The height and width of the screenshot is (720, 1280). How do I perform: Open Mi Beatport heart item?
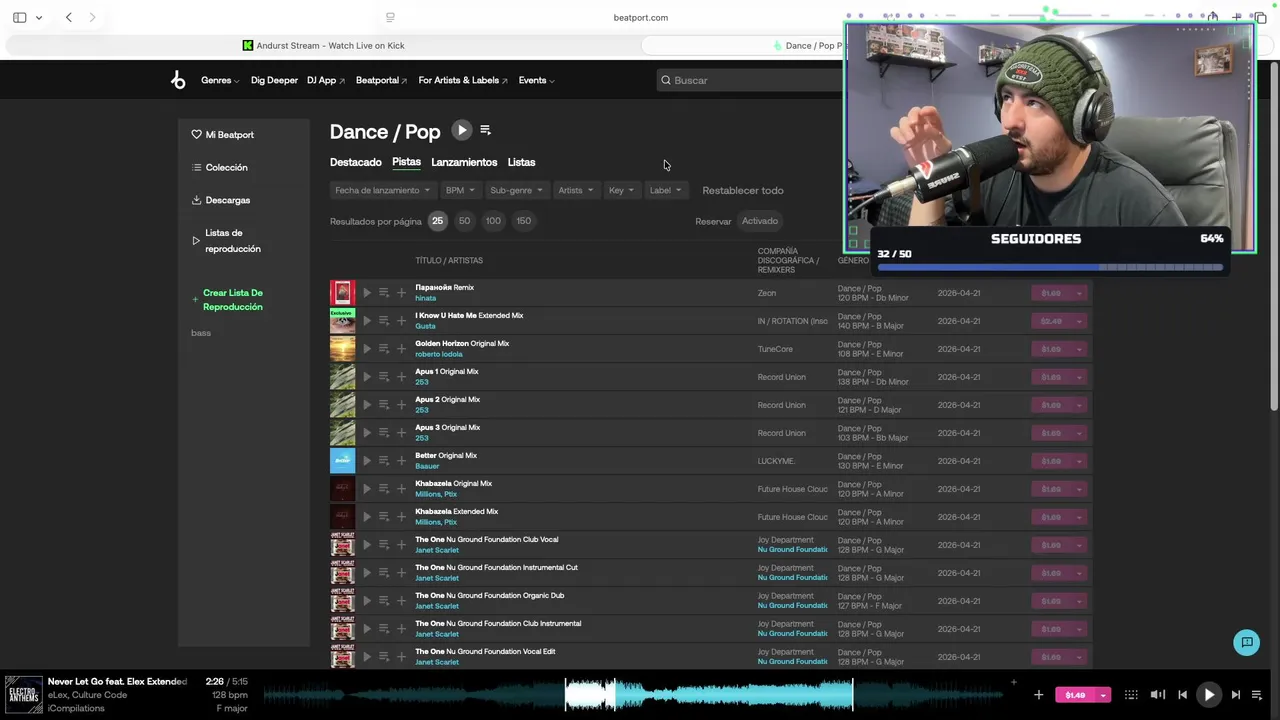(x=222, y=134)
